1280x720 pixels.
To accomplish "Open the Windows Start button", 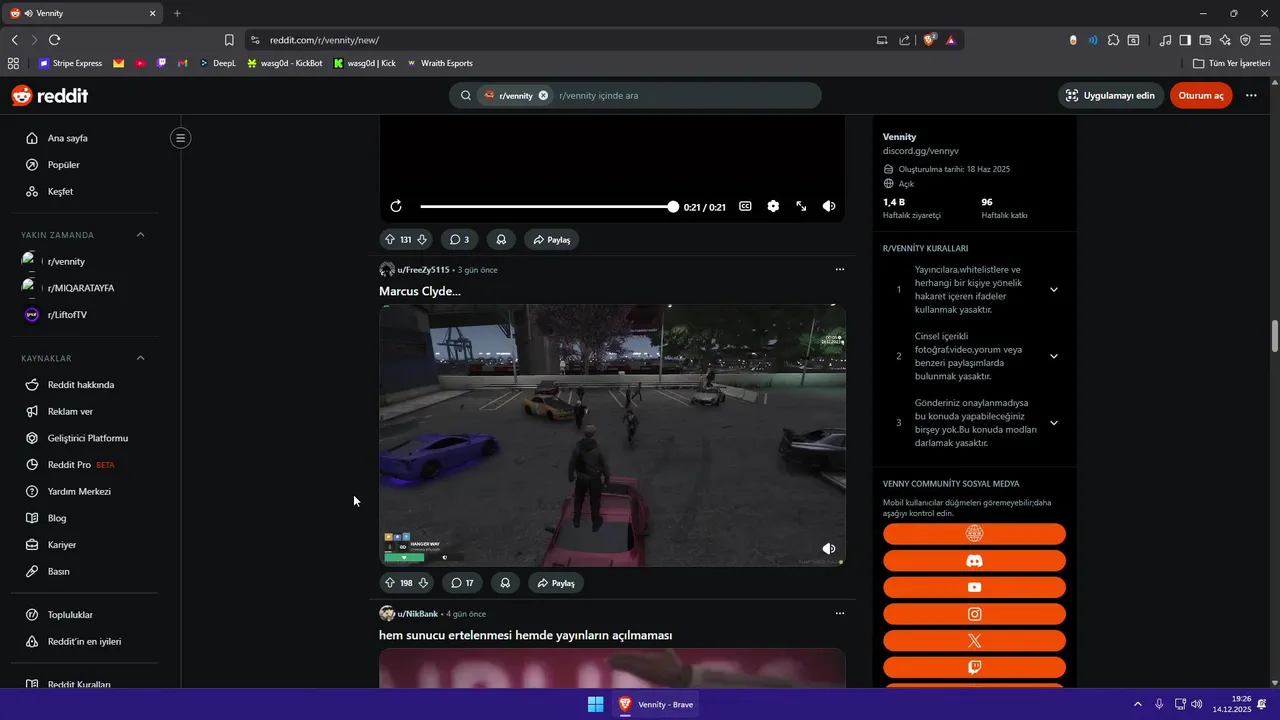I will pos(595,704).
